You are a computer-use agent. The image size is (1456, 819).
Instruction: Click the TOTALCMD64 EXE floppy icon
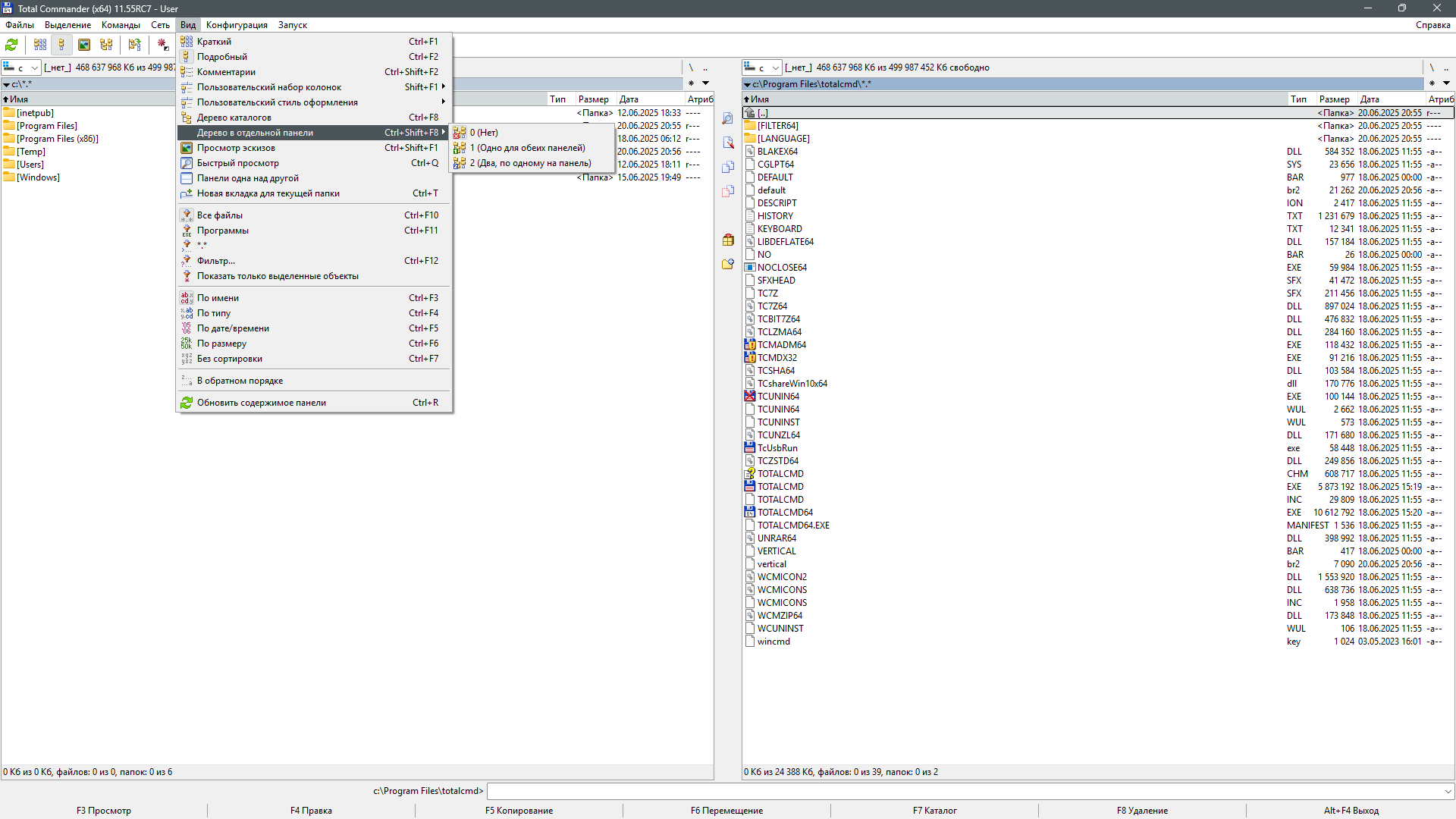coord(750,513)
